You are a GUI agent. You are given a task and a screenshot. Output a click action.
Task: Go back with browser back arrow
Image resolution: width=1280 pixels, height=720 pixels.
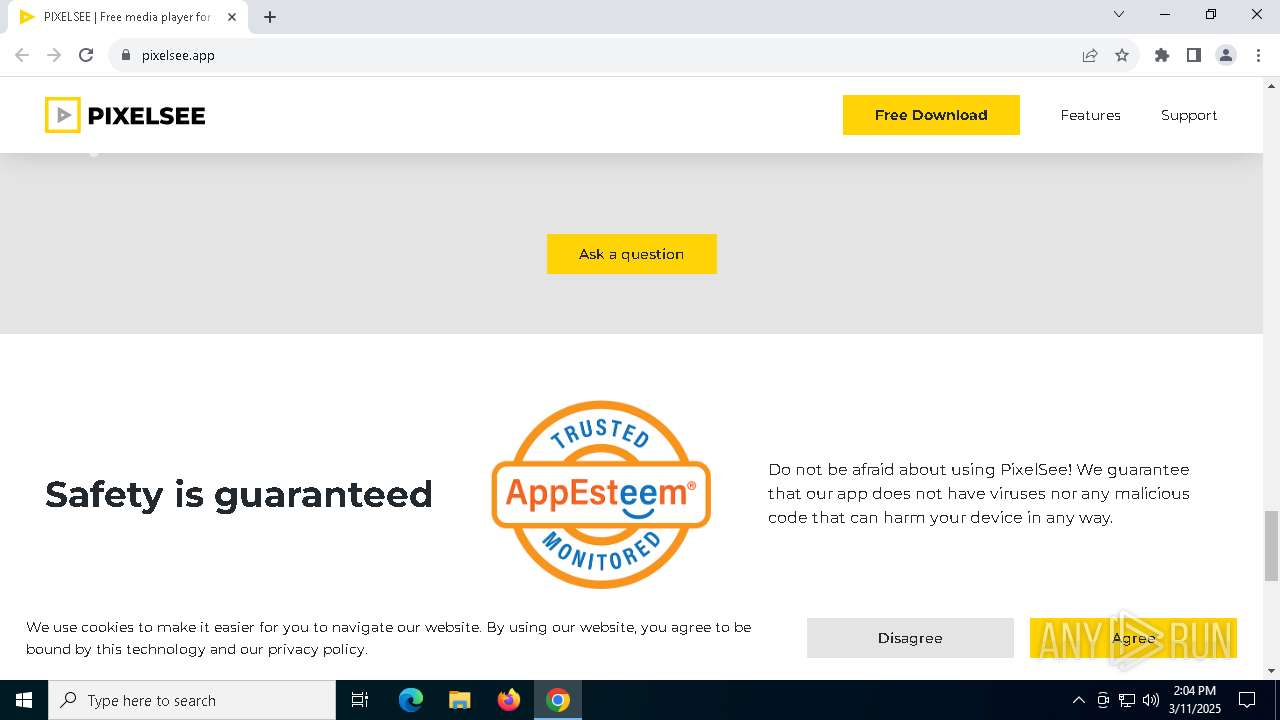click(x=22, y=55)
